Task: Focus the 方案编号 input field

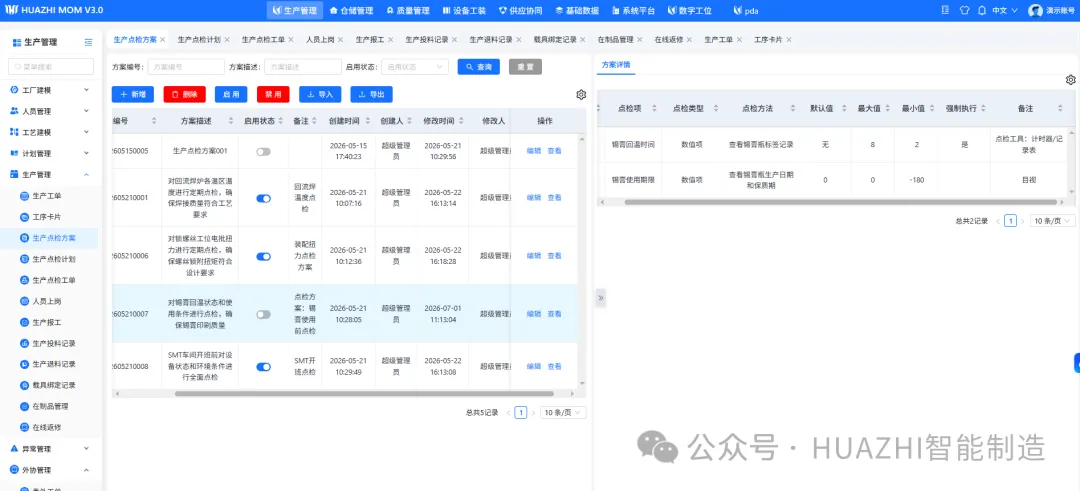Action: click(x=186, y=67)
